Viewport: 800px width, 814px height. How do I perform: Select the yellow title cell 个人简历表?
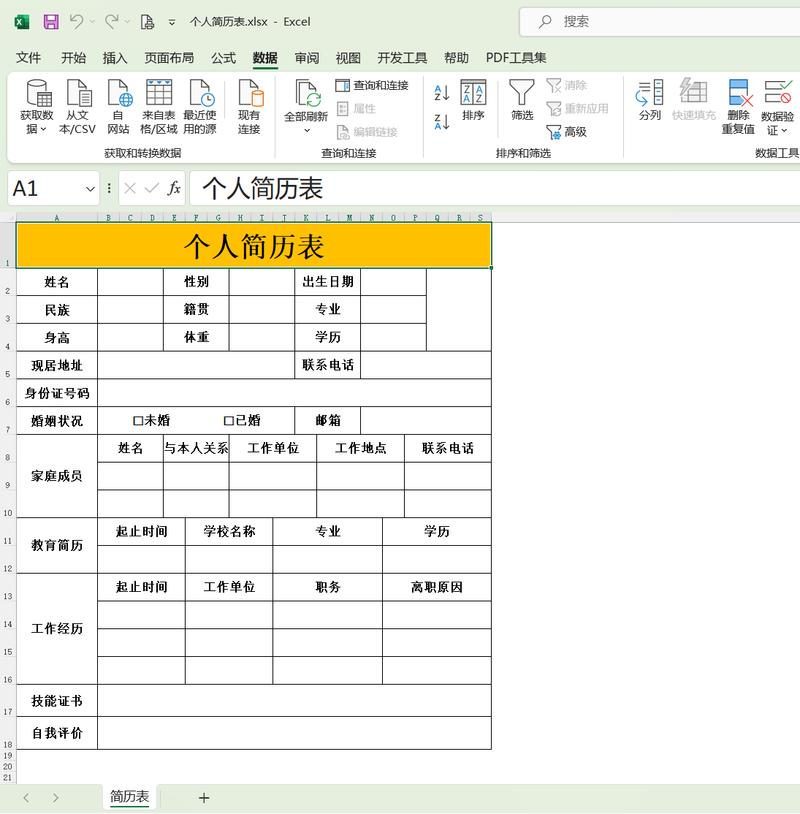click(254, 246)
